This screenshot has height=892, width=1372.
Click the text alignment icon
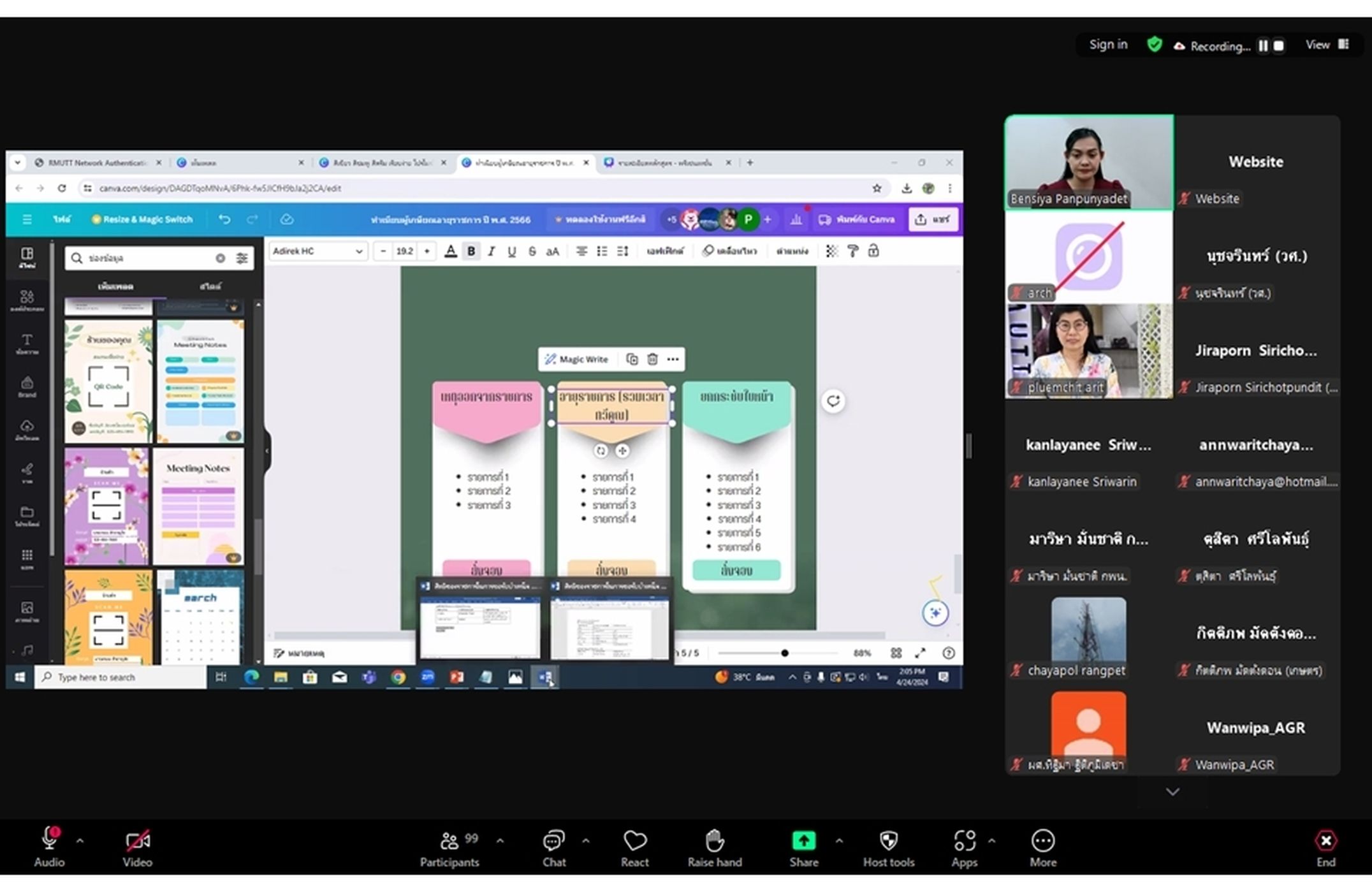click(x=581, y=251)
